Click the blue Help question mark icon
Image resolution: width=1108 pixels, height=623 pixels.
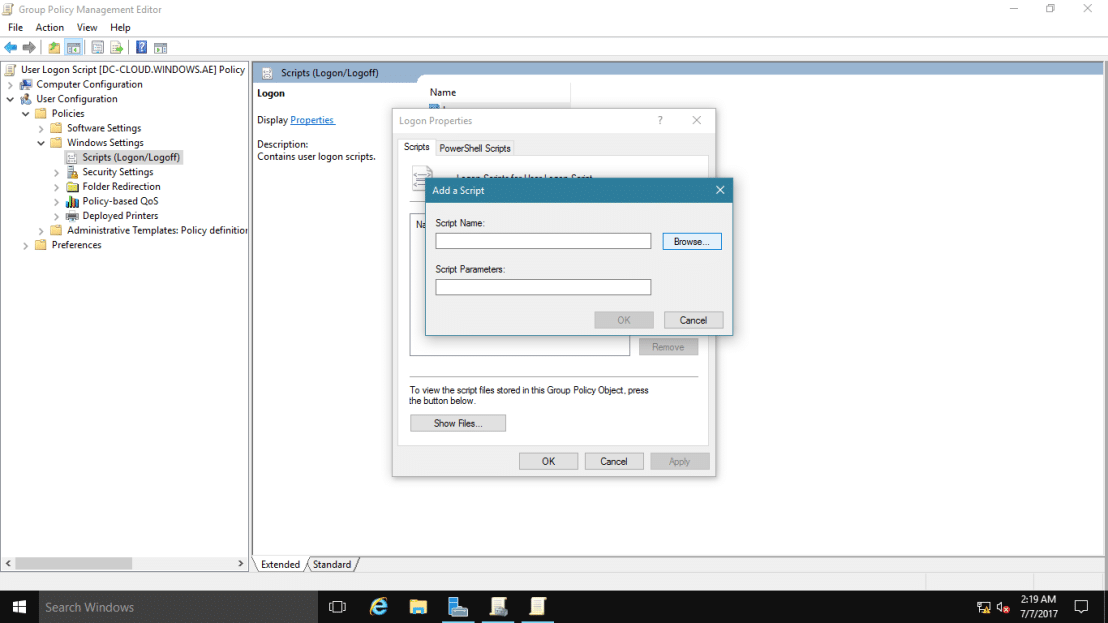(x=141, y=47)
